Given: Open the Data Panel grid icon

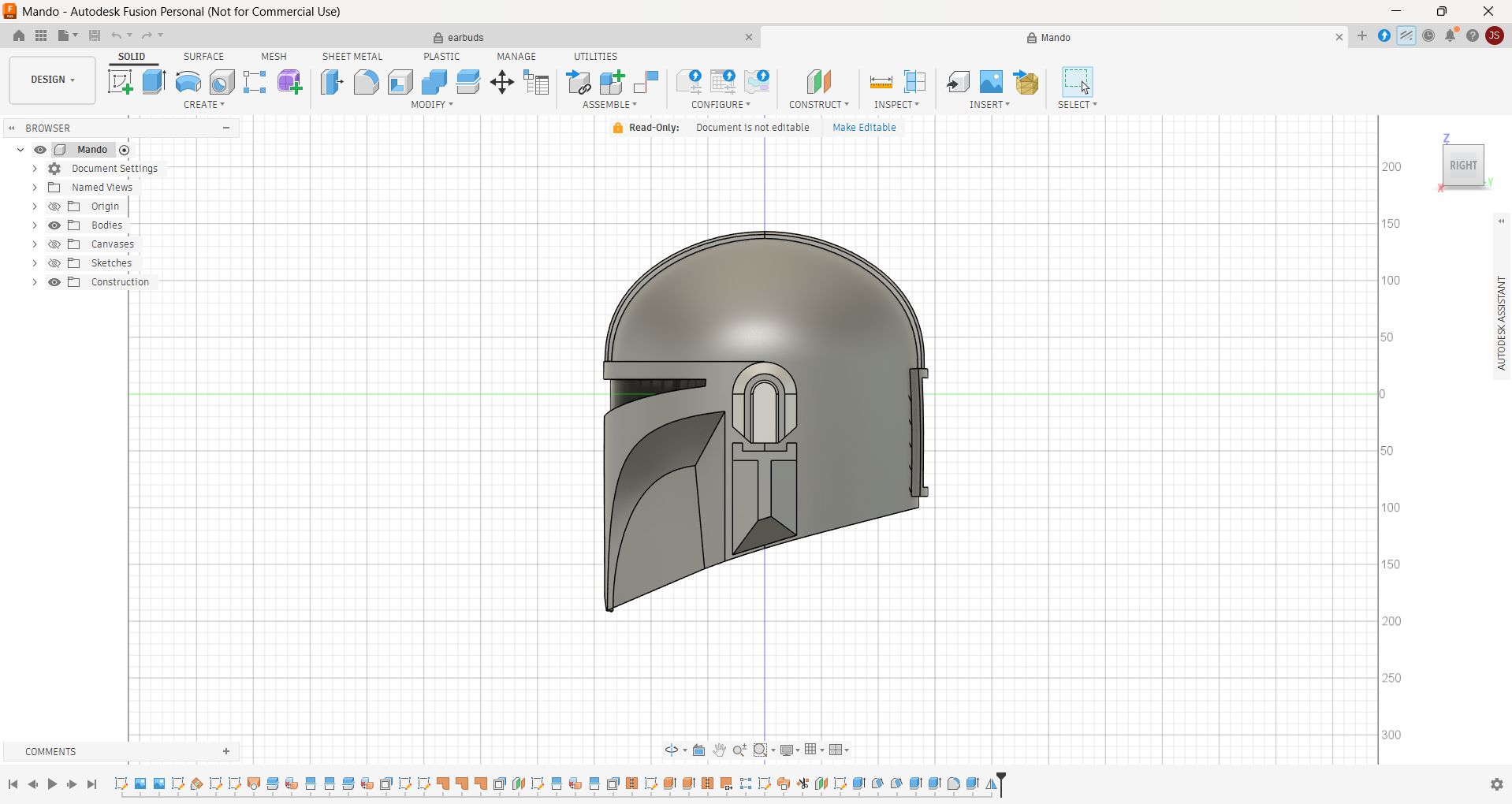Looking at the screenshot, I should (x=41, y=35).
